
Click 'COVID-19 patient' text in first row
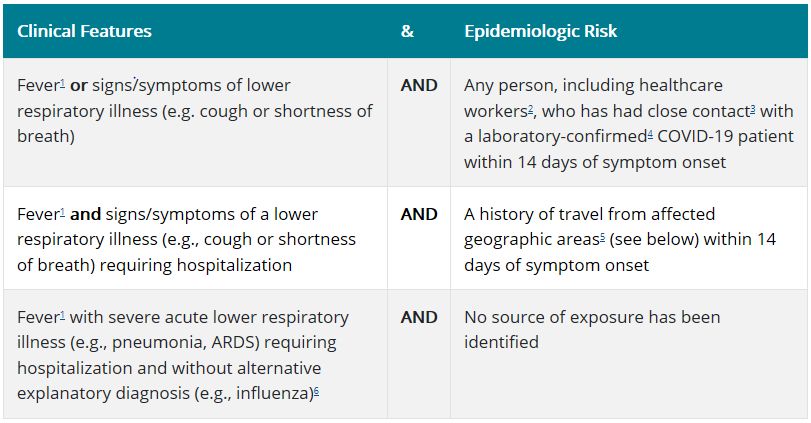click(726, 137)
